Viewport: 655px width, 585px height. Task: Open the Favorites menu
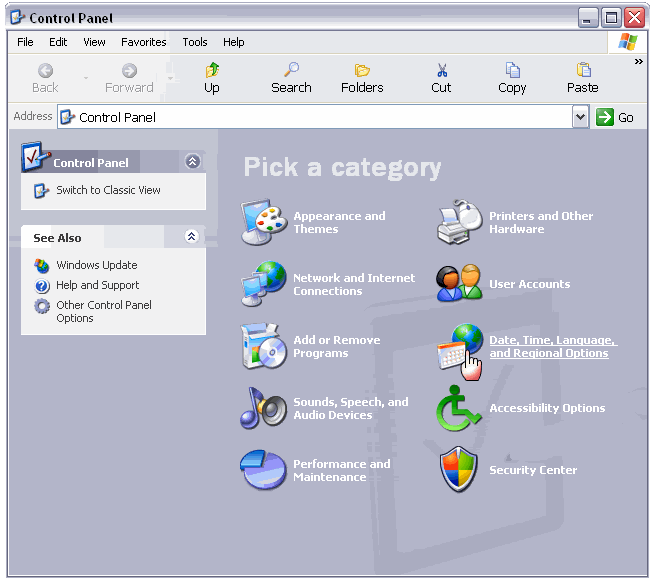click(143, 42)
